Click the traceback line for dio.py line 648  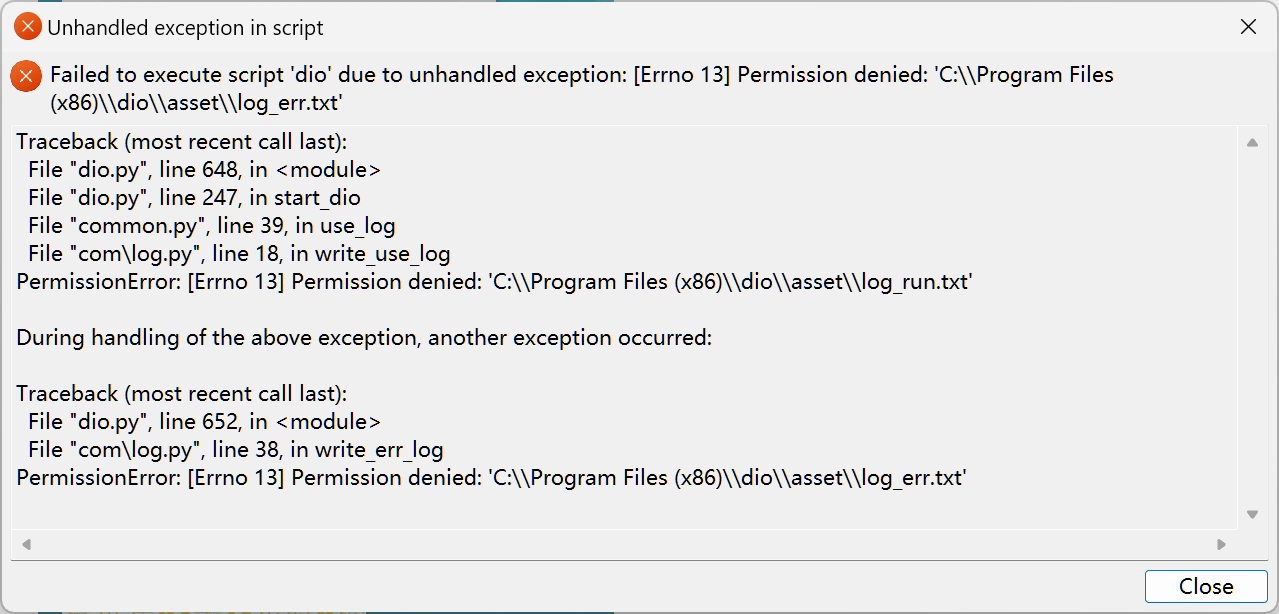click(204, 170)
